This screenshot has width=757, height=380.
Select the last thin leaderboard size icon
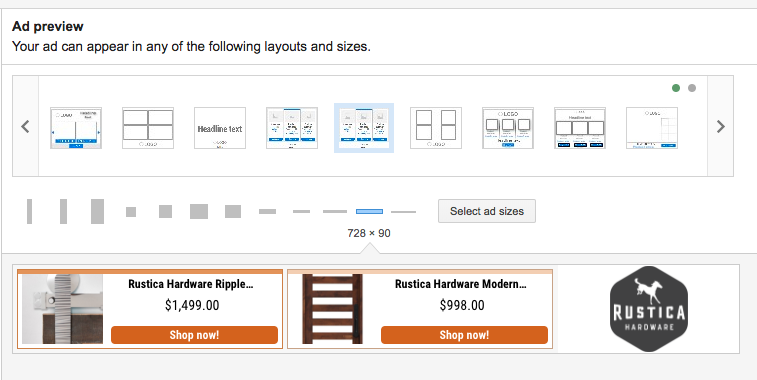pyautogui.click(x=403, y=211)
